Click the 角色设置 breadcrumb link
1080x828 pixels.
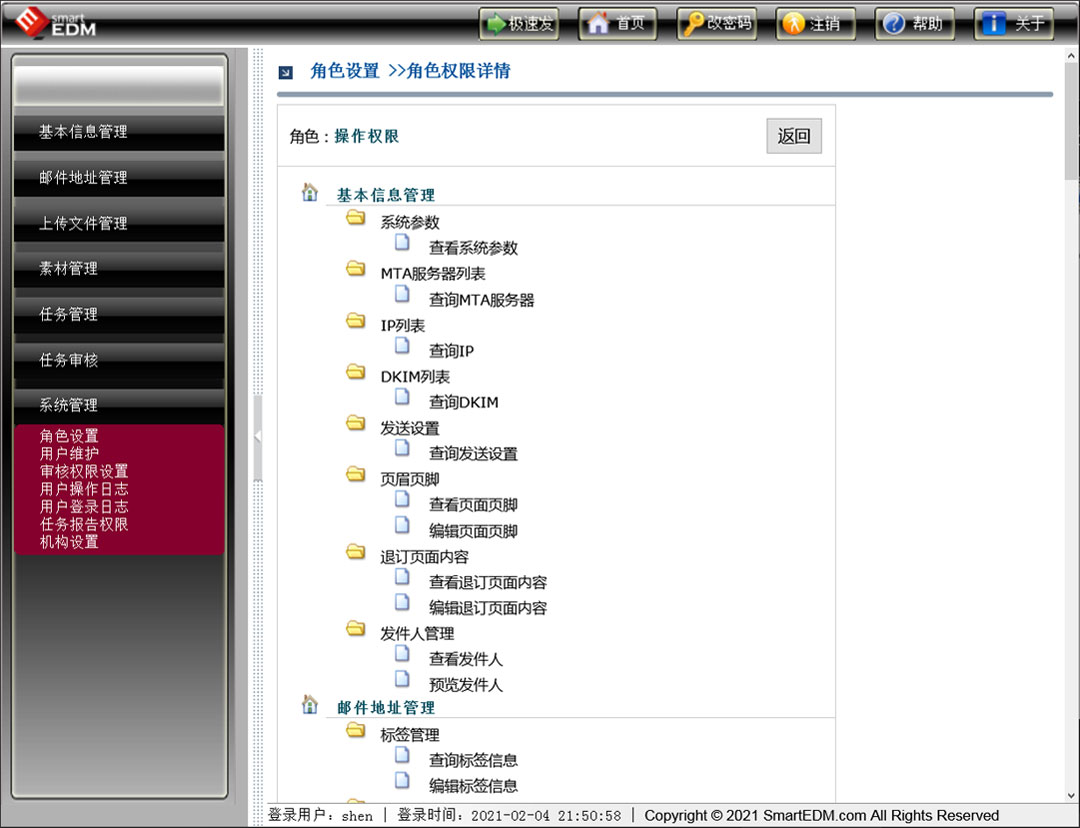(344, 70)
